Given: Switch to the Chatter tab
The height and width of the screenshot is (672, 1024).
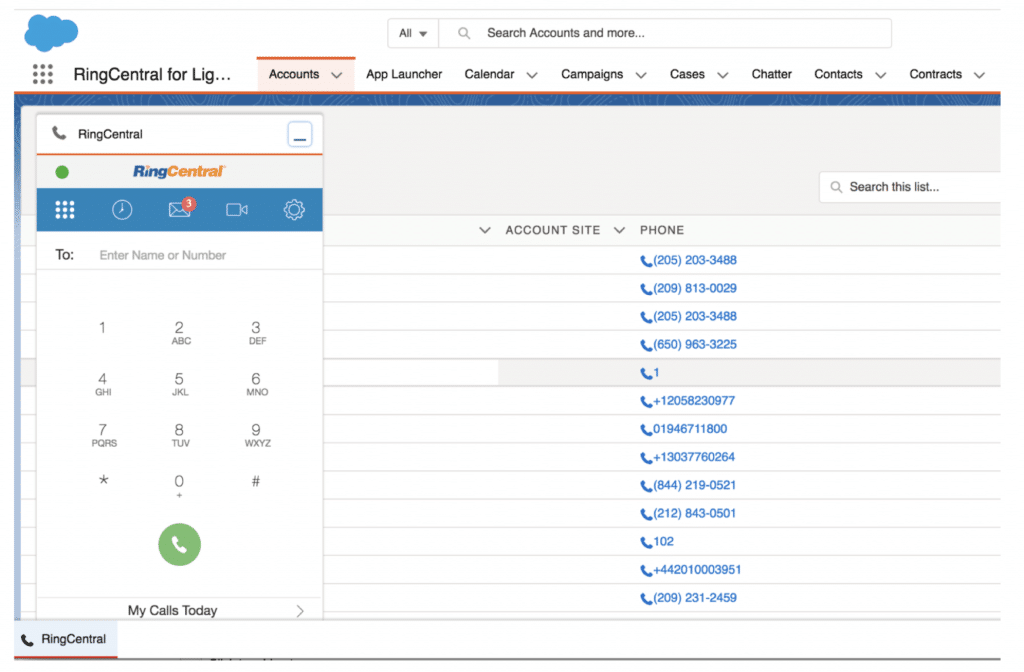Looking at the screenshot, I should [771, 74].
